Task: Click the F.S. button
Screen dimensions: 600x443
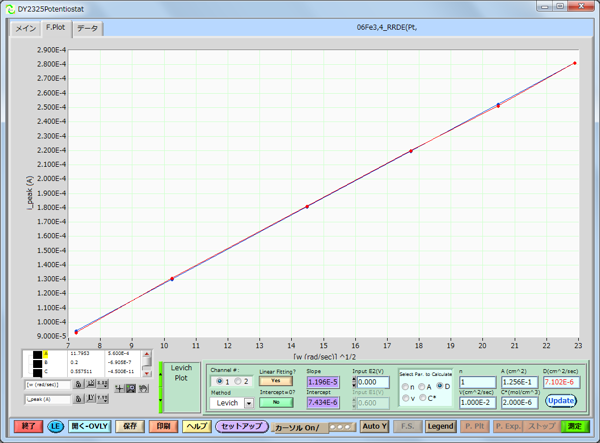Action: coord(408,426)
